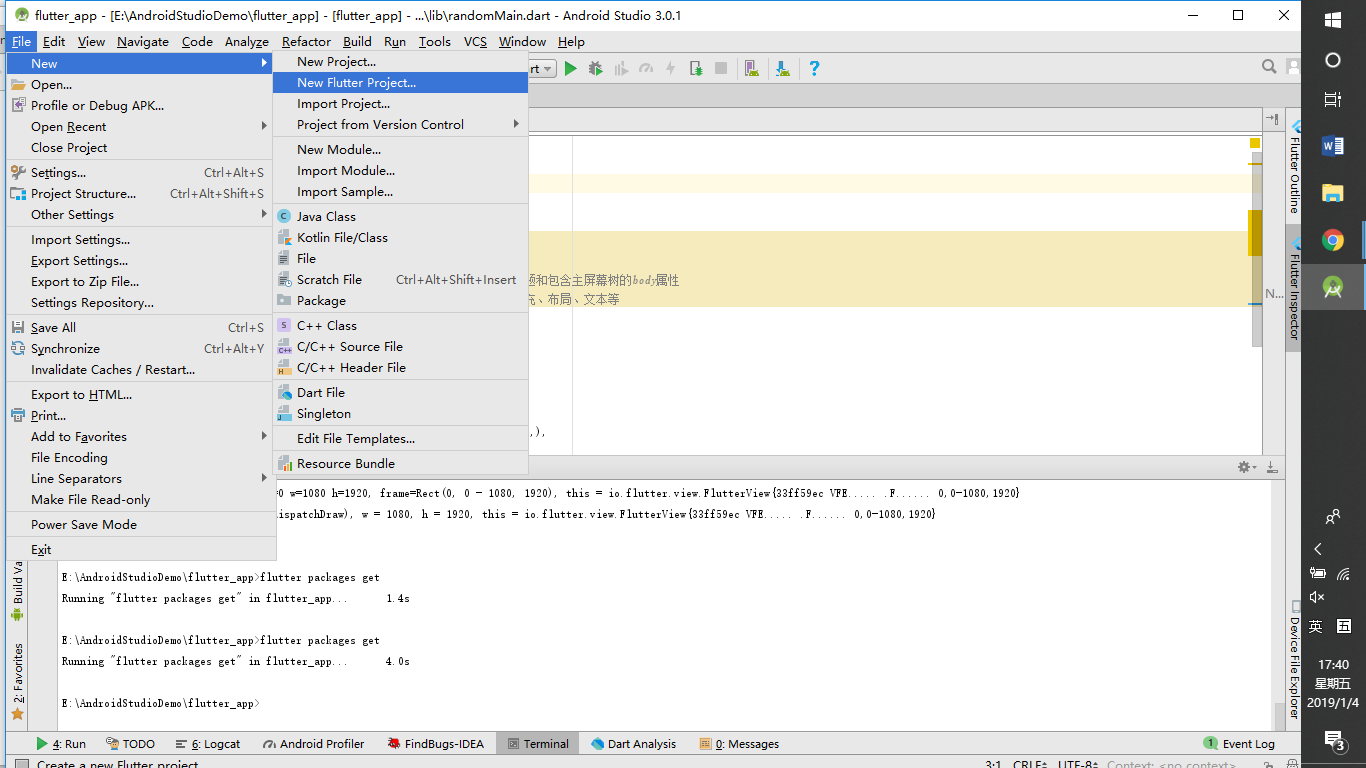Click Settings... in the File menu
Image resolution: width=1366 pixels, height=768 pixels.
point(141,172)
